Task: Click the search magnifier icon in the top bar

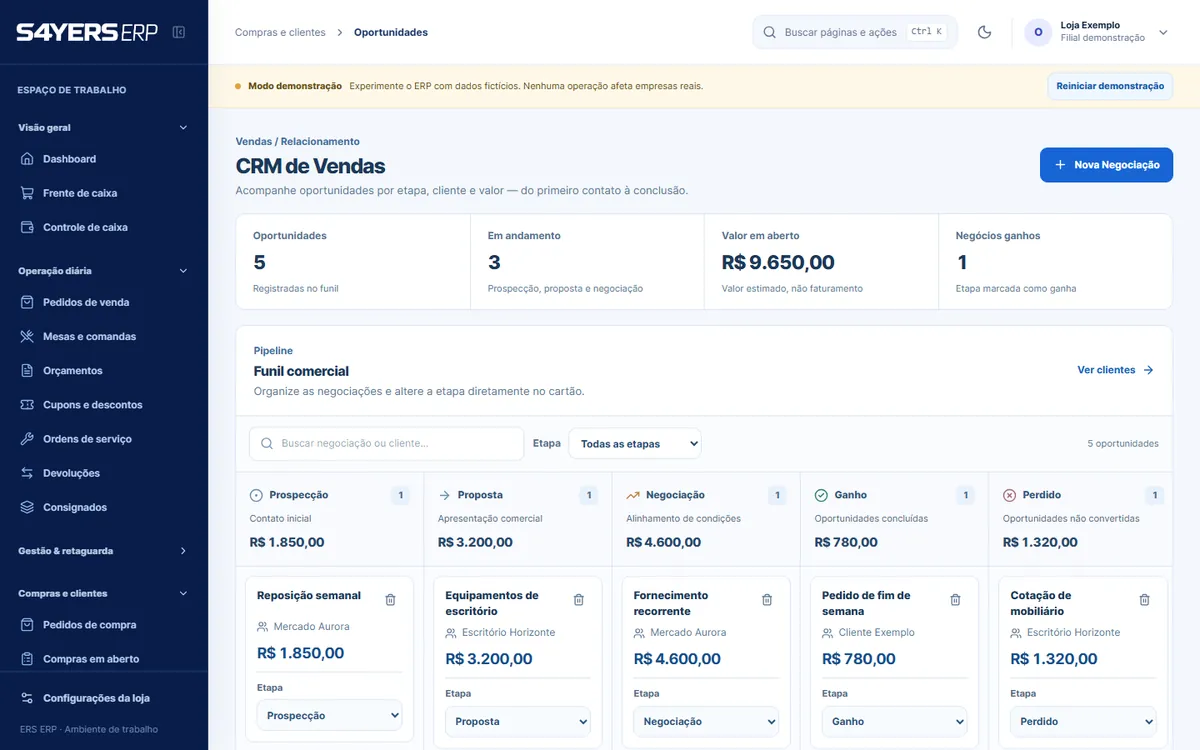Action: [x=769, y=32]
